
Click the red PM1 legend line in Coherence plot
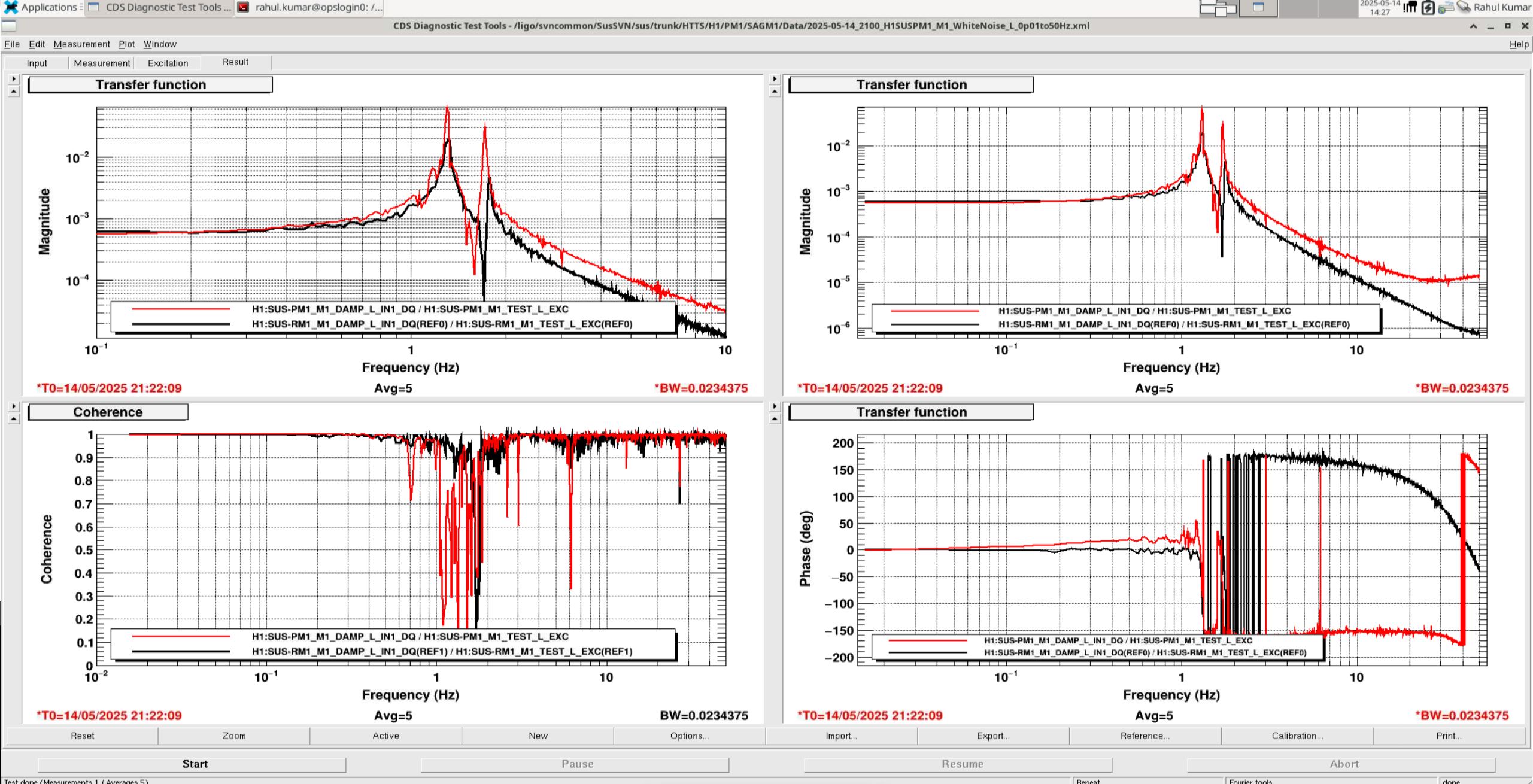[181, 636]
